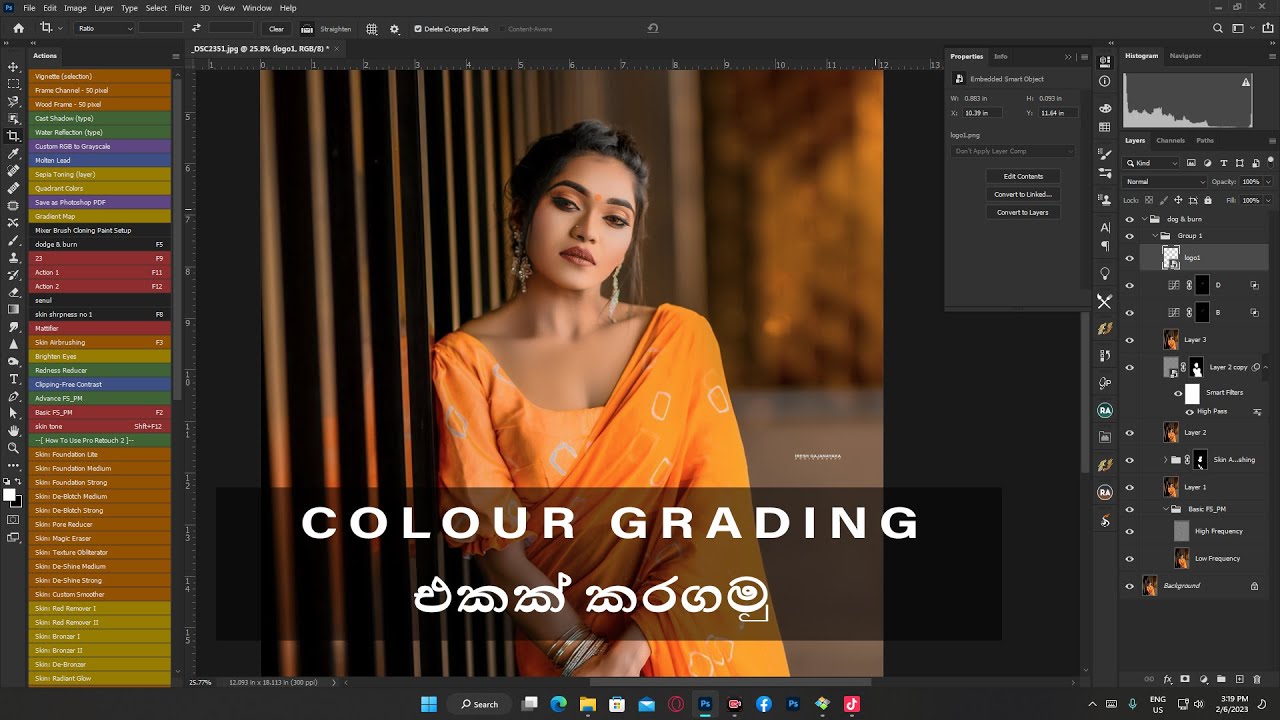Delete layer using trash icon
The image size is (1280, 720).
click(1258, 679)
